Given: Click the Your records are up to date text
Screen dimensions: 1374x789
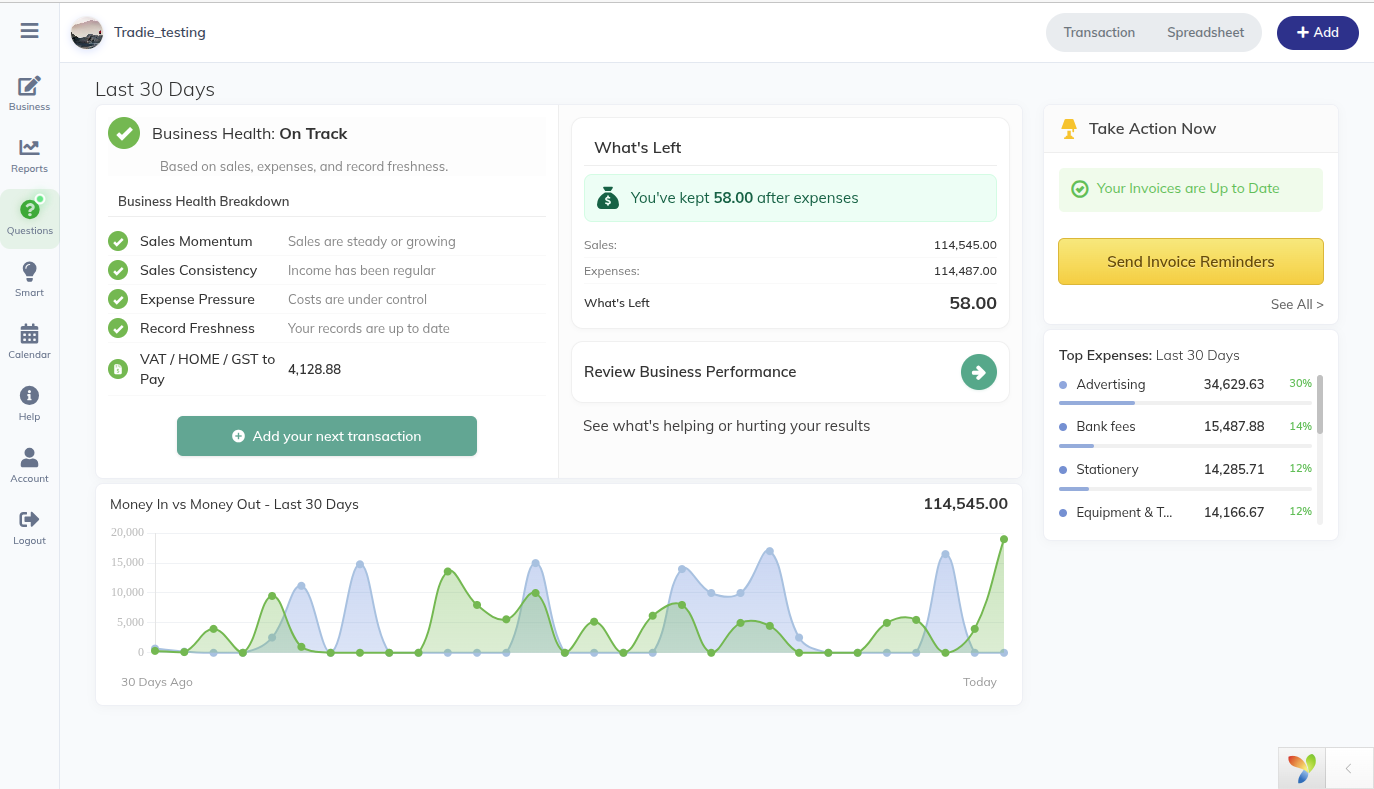Looking at the screenshot, I should 369,328.
